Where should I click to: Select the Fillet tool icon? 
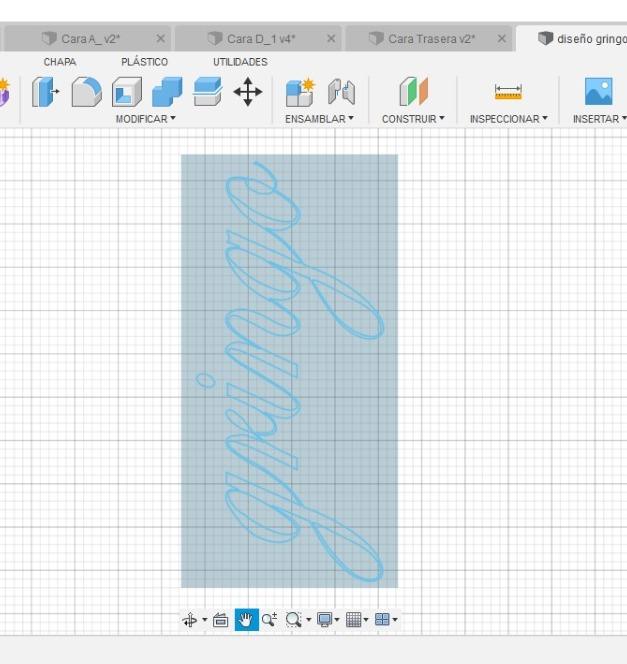point(86,91)
